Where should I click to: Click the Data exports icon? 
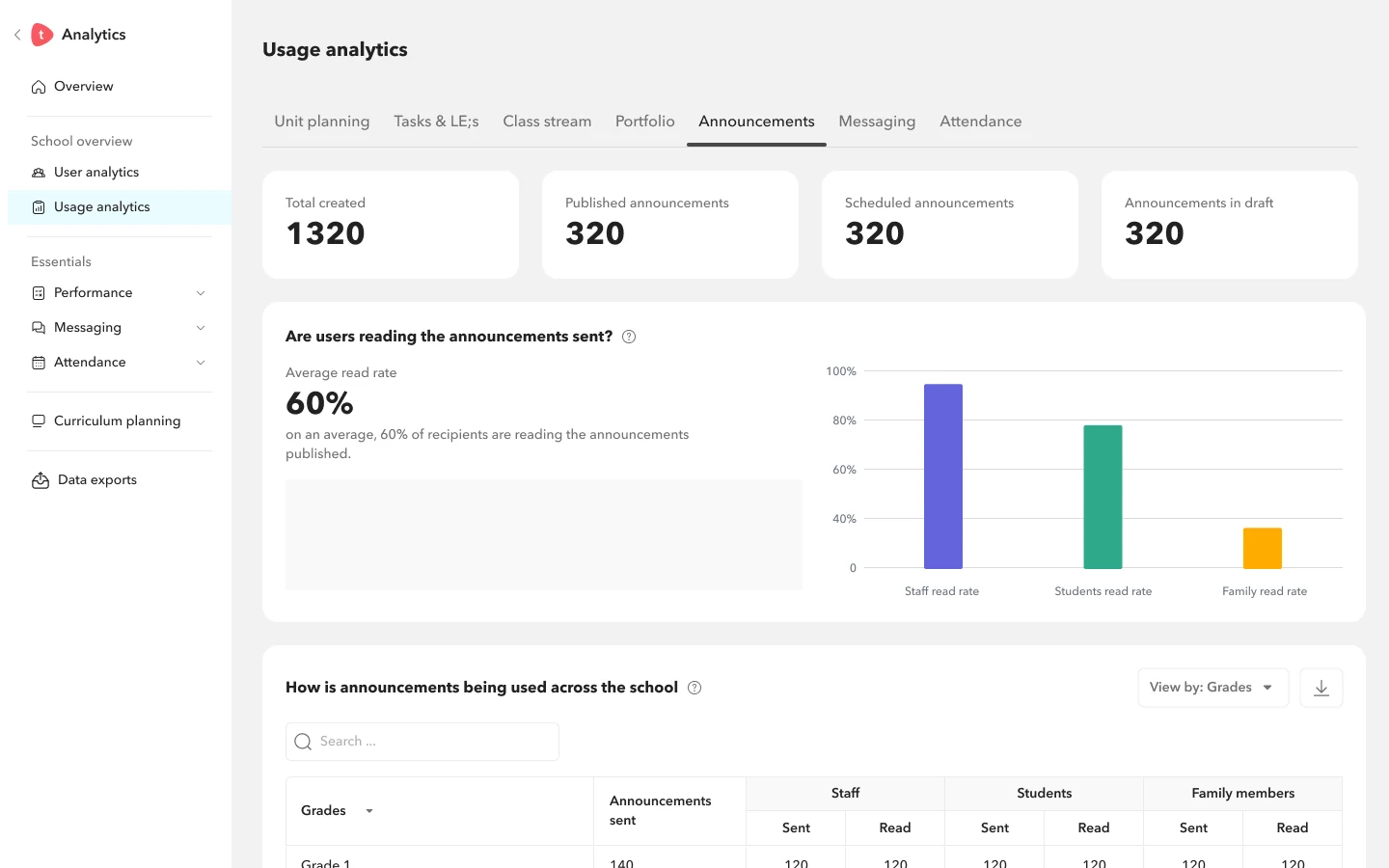coord(41,480)
